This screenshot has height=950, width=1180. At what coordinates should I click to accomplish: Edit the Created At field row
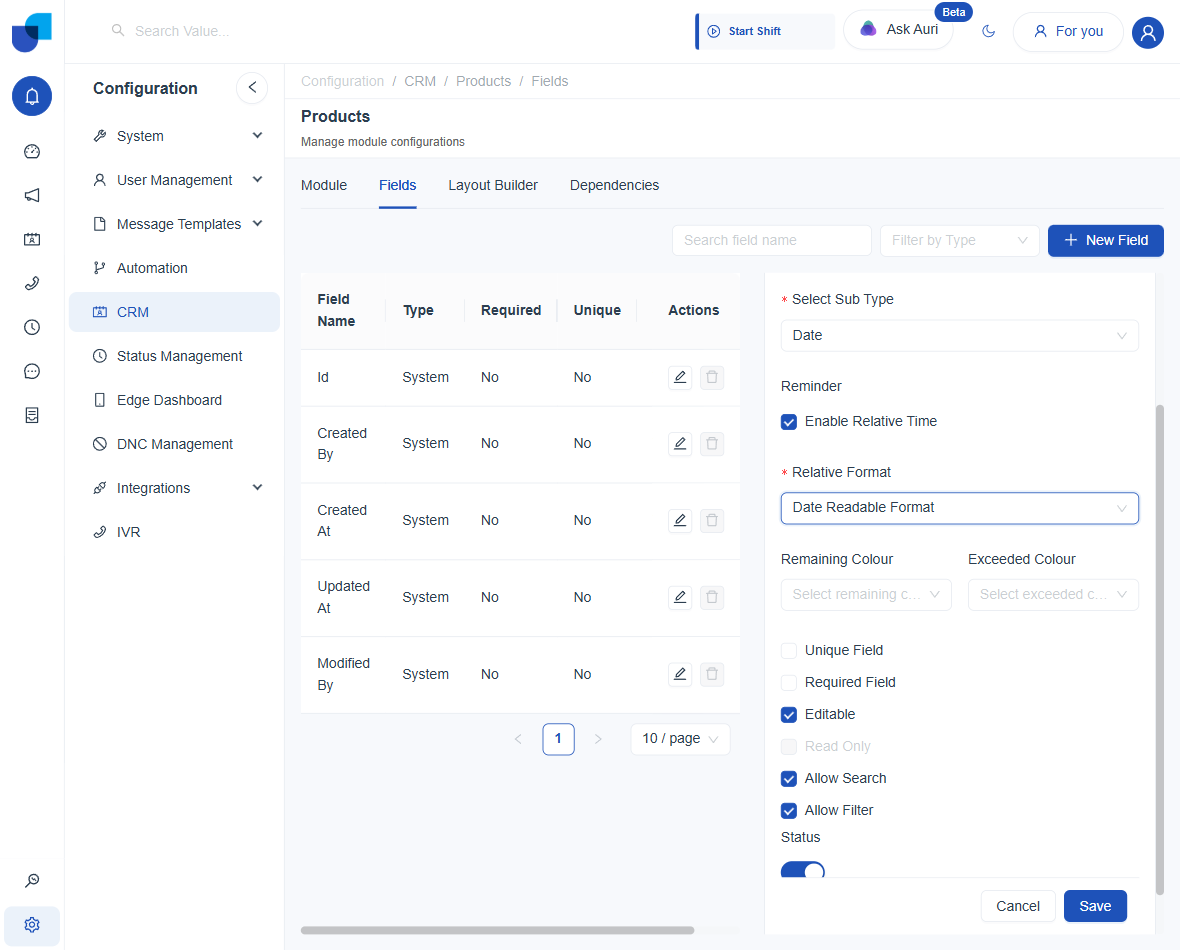(x=680, y=520)
